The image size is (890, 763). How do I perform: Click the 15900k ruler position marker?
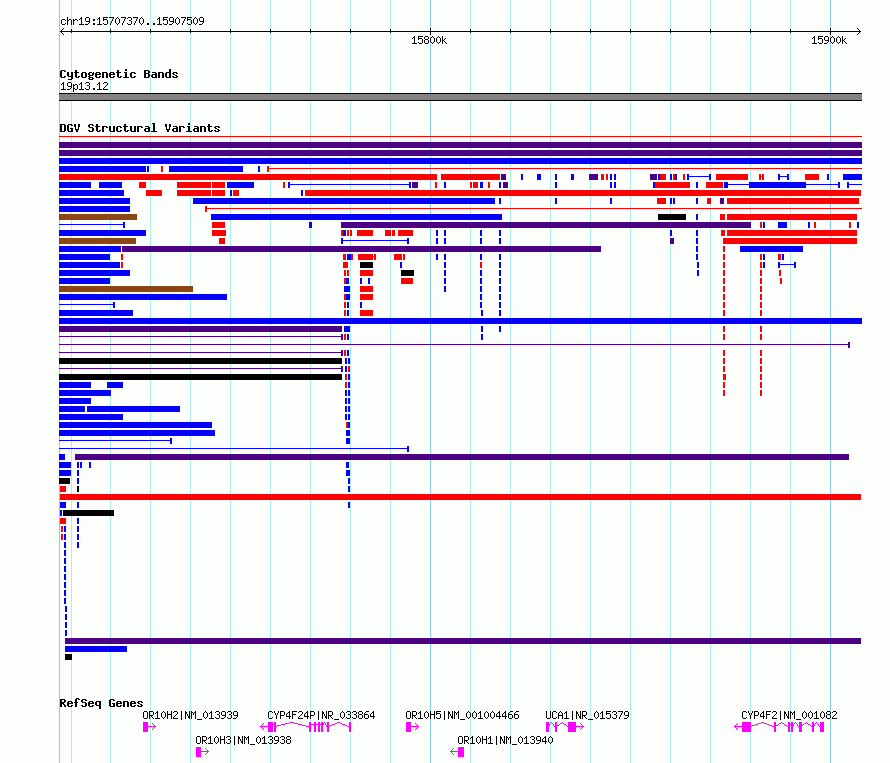(829, 40)
